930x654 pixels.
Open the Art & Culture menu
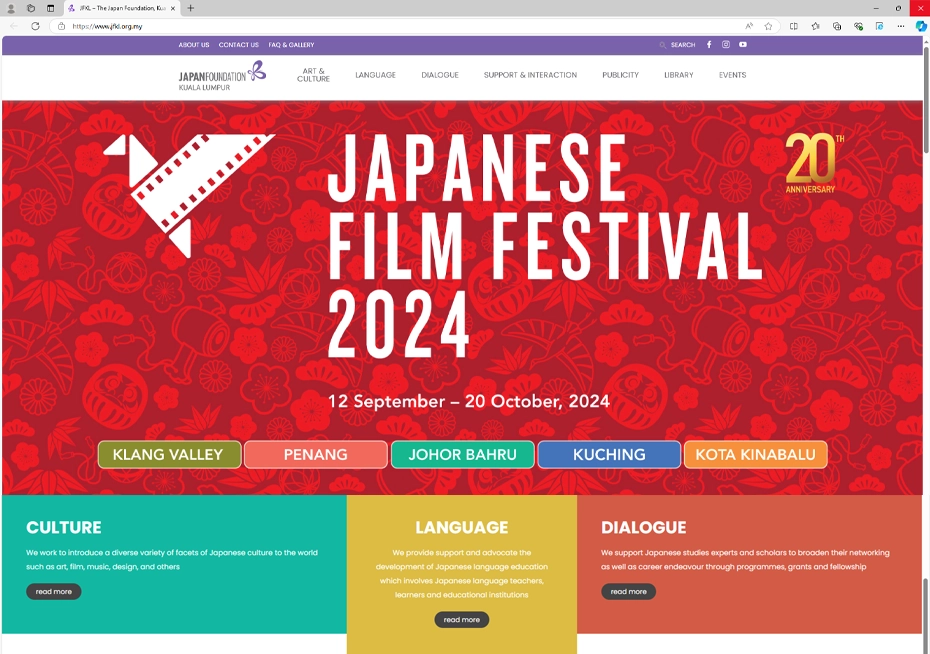313,75
